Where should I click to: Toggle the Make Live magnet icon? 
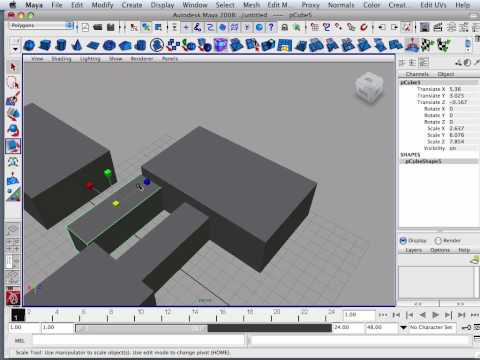click(364, 27)
